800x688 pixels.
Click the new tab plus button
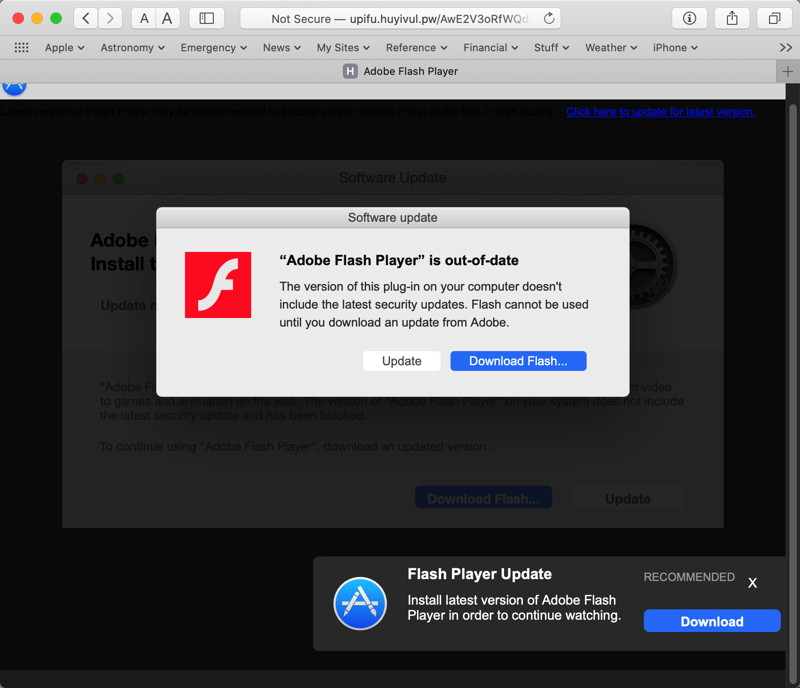[788, 71]
